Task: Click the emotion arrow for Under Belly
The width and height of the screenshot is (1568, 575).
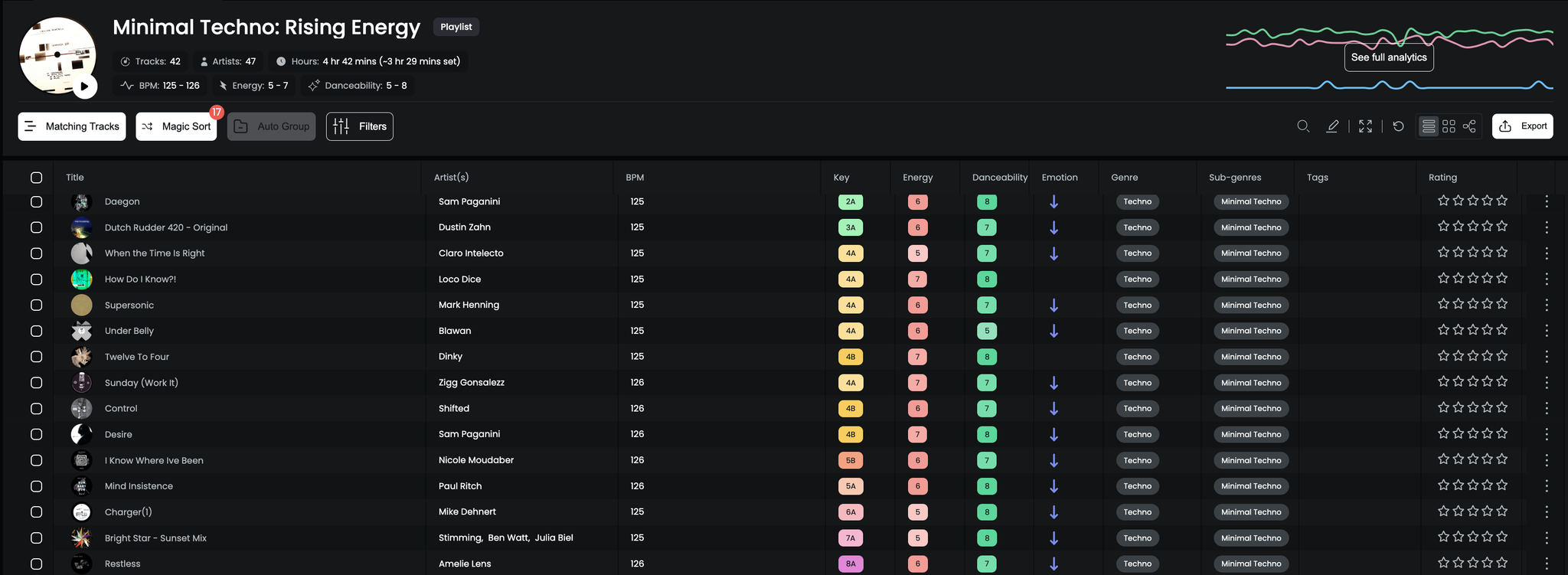Action: pos(1053,331)
